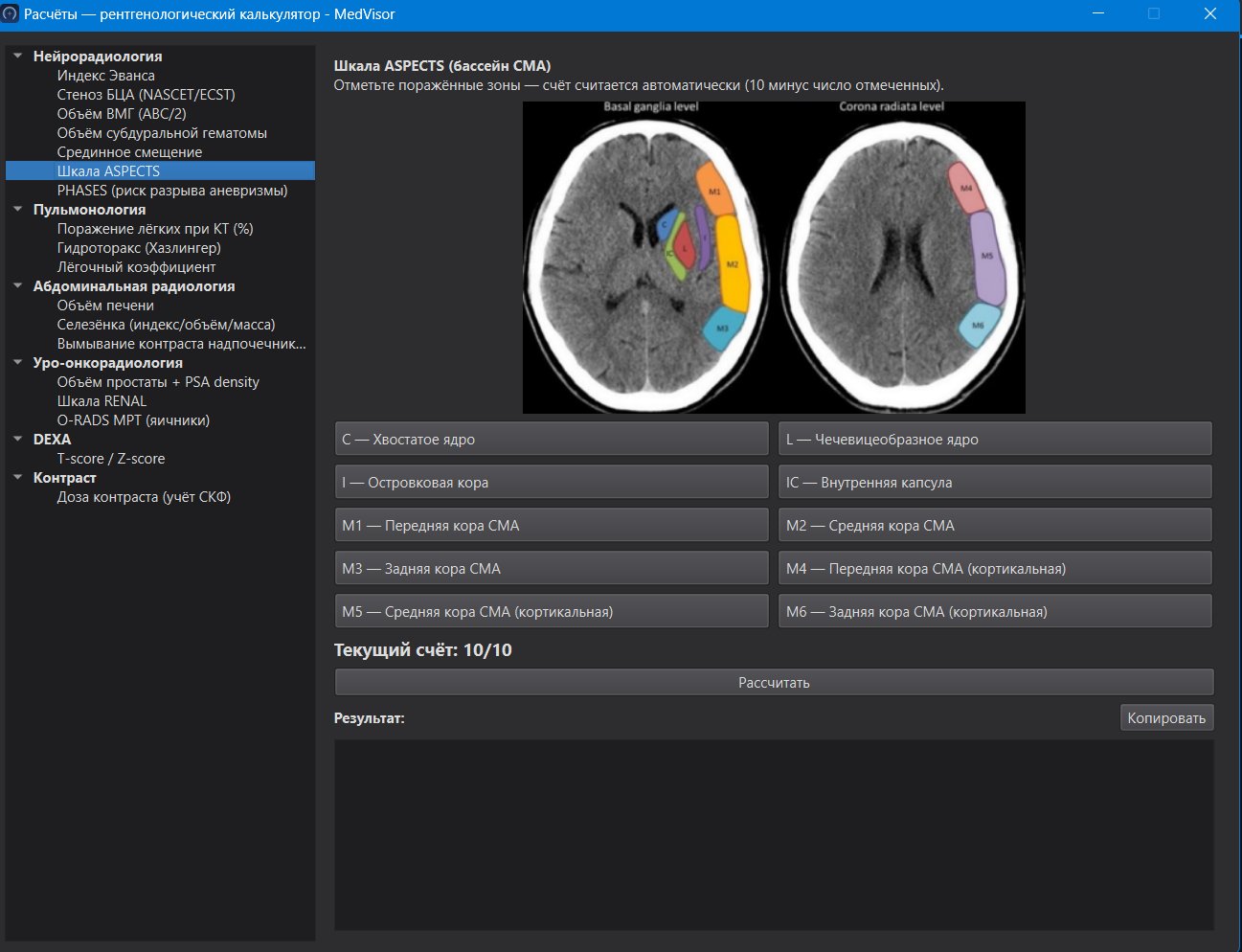Collapse the DEXA group arrow
Image resolution: width=1242 pixels, height=952 pixels.
click(x=18, y=439)
